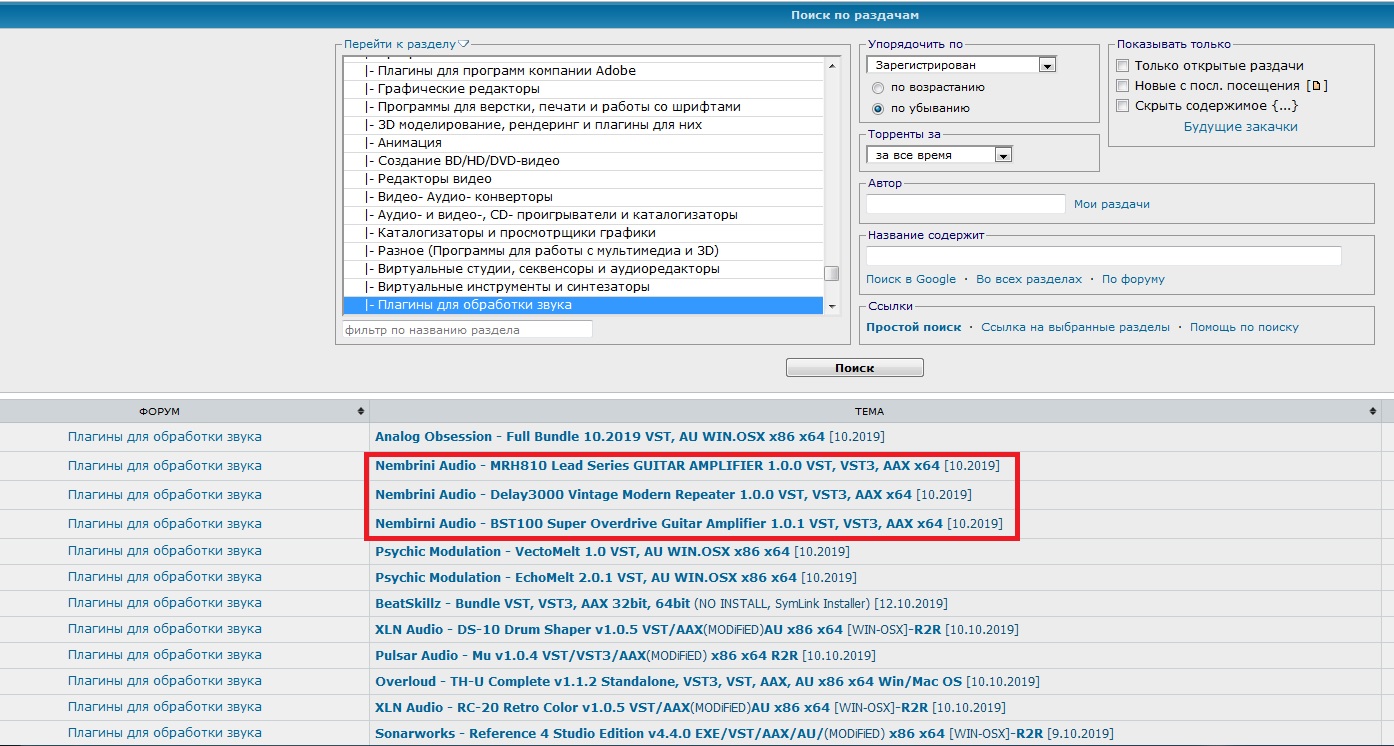Select 'Разное (Программы для работы с мультимедиа и 3D)' section
The image size is (1394, 746).
(583, 251)
